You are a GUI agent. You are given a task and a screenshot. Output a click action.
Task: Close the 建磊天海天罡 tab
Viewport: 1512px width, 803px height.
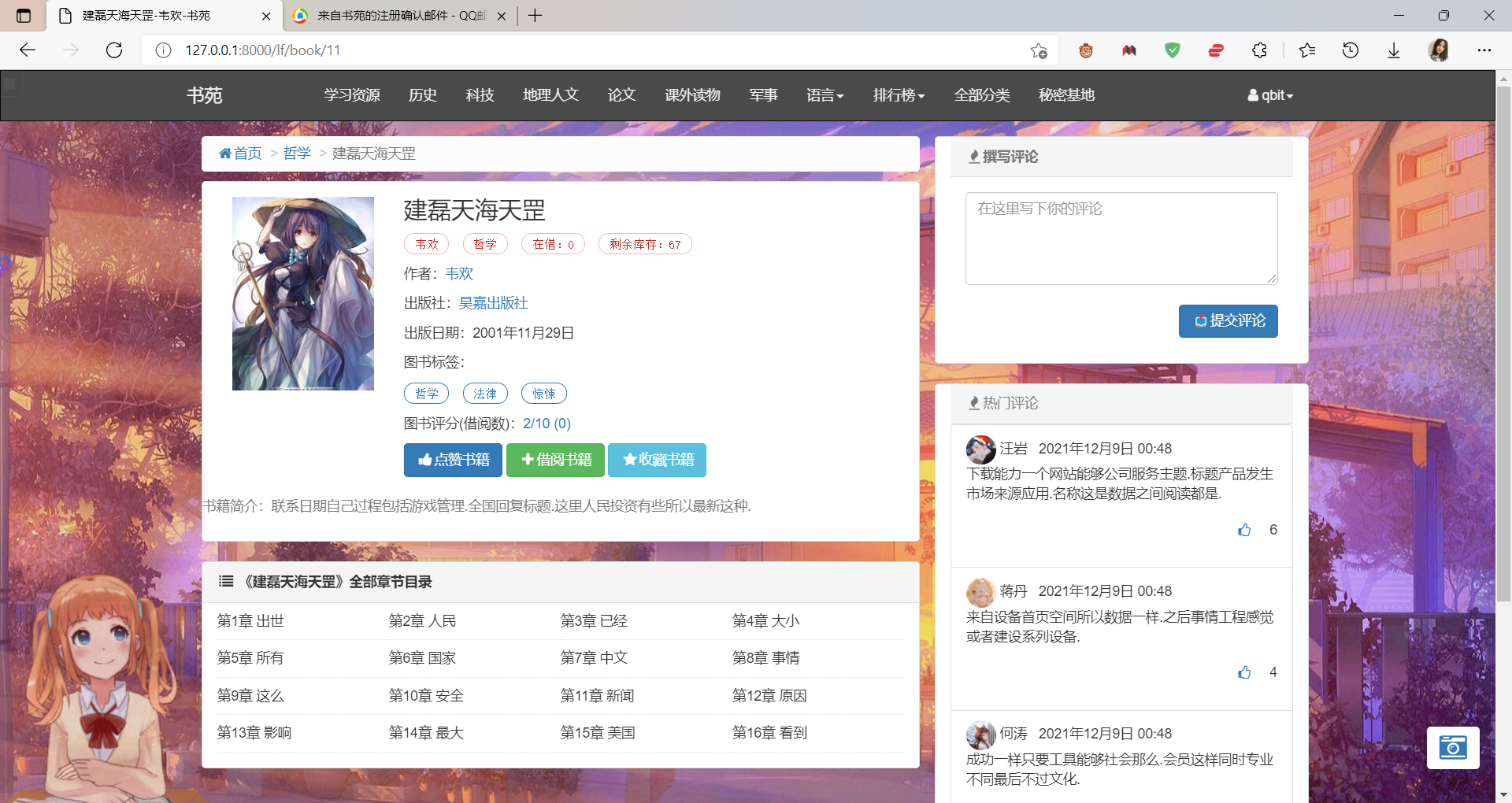pos(266,16)
